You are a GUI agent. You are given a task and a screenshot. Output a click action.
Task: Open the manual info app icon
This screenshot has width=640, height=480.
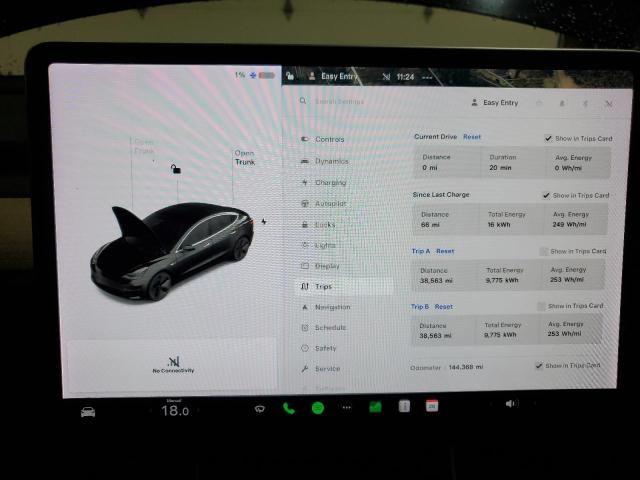click(404, 406)
